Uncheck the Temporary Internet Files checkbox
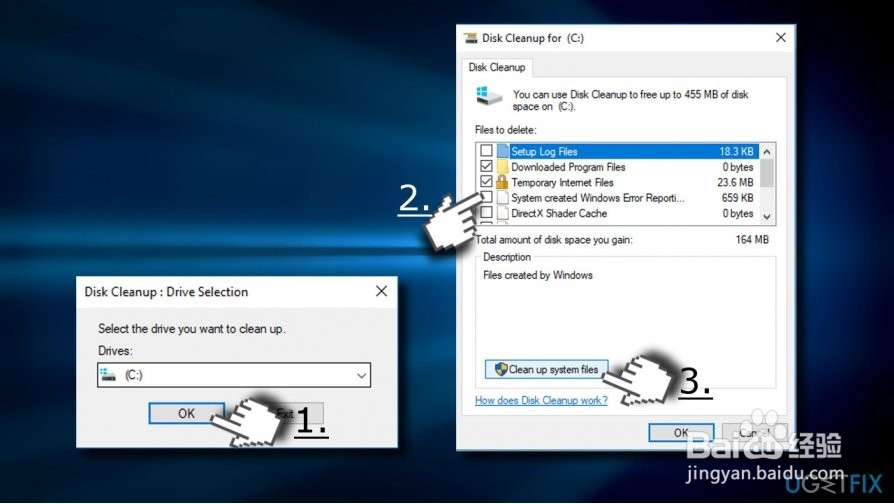This screenshot has height=504, width=894. pyautogui.click(x=486, y=181)
